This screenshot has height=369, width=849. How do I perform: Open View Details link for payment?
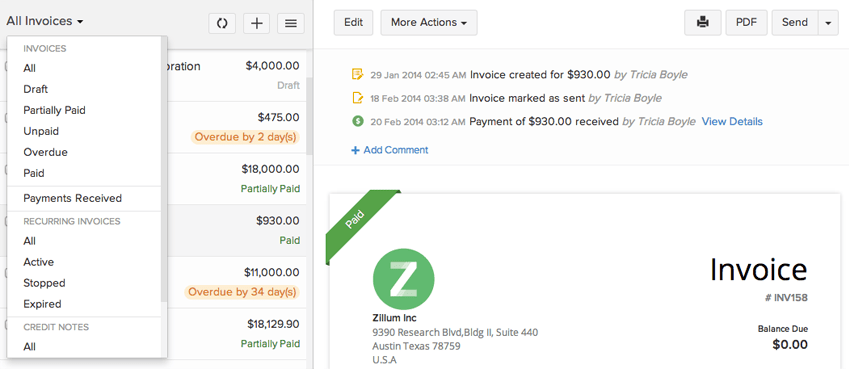[x=732, y=122]
